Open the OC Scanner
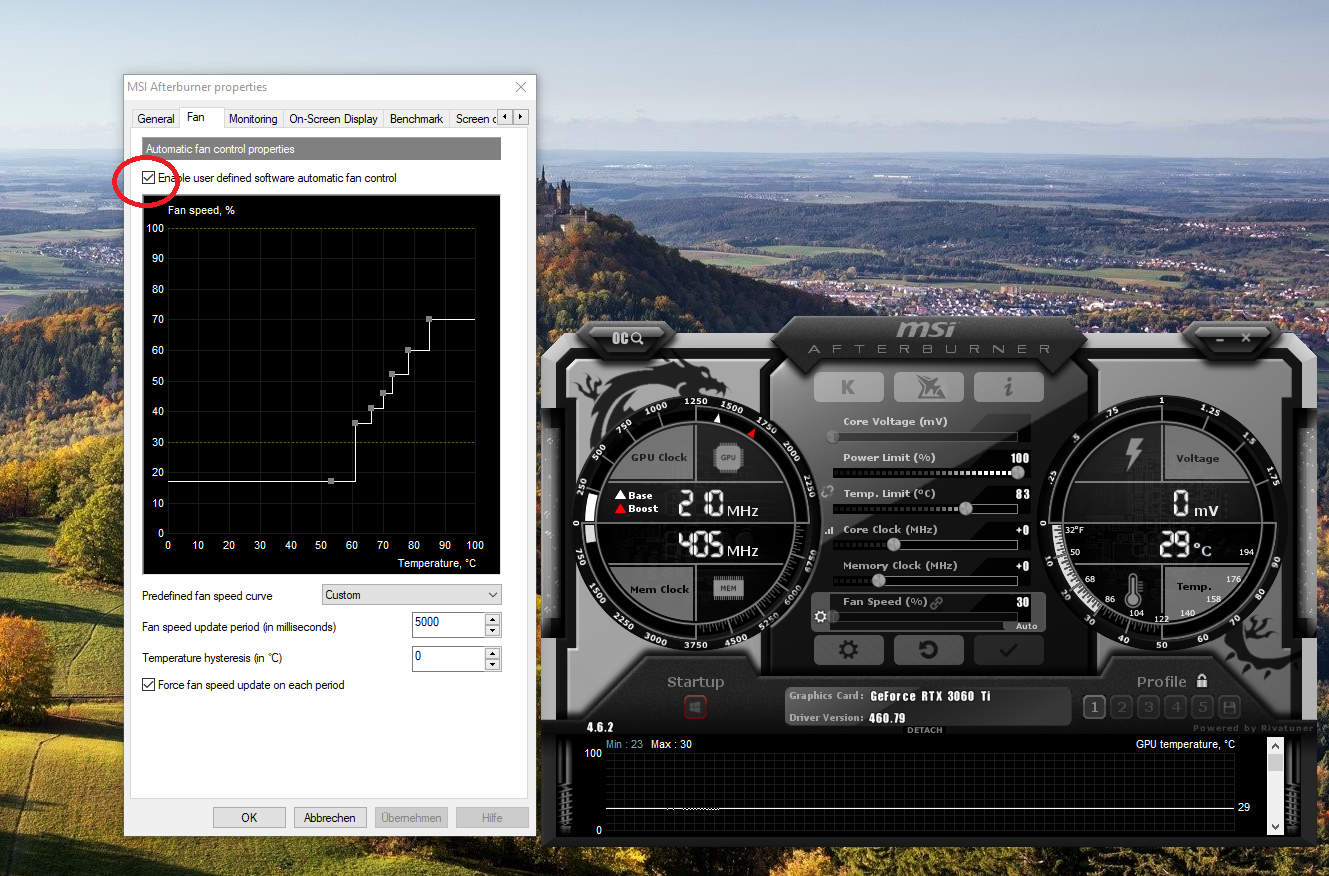Screen dimensions: 1329x876 pyautogui.click(x=628, y=338)
